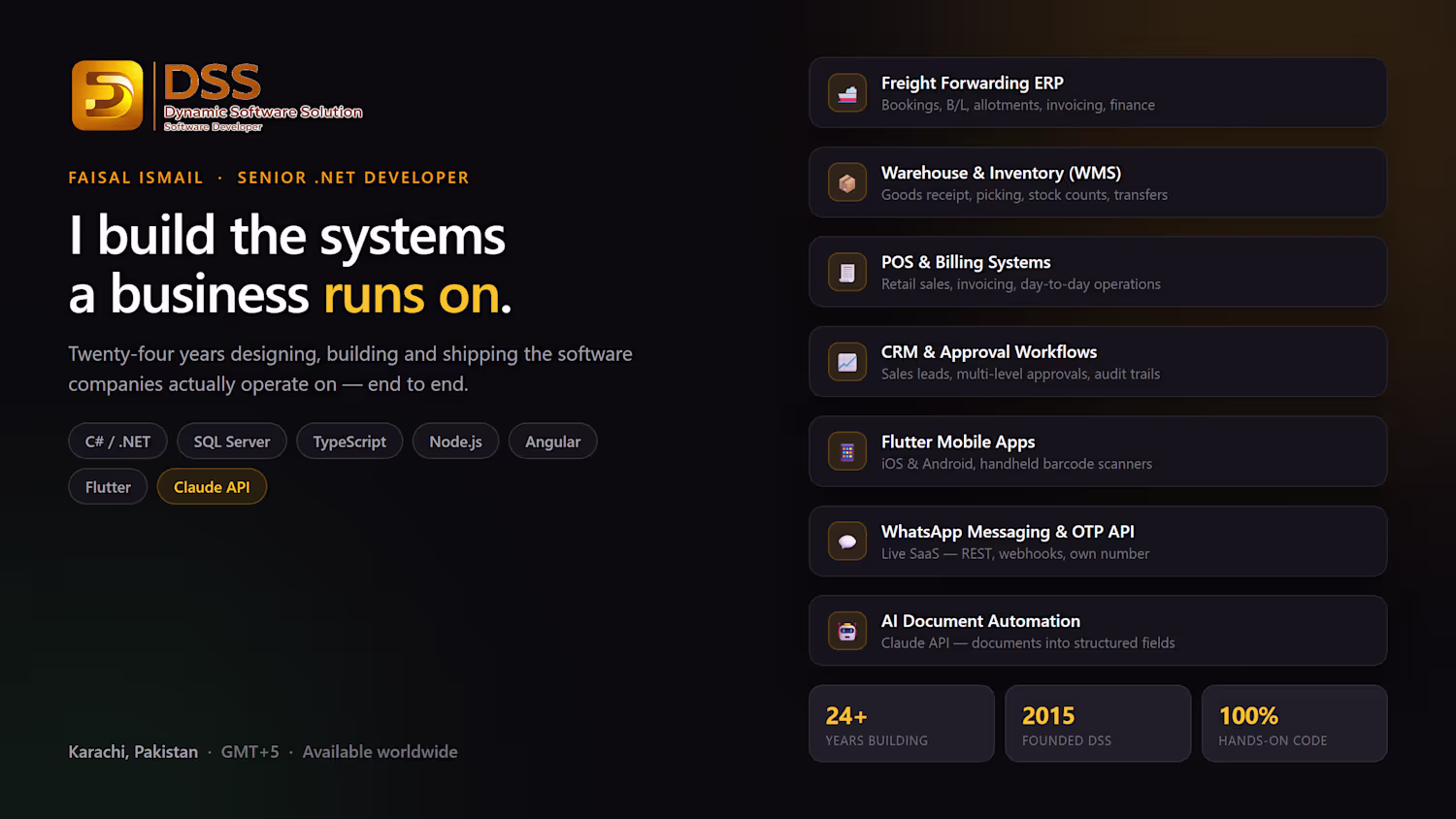This screenshot has height=819, width=1456.
Task: Select the Angular tag
Action: tap(553, 442)
